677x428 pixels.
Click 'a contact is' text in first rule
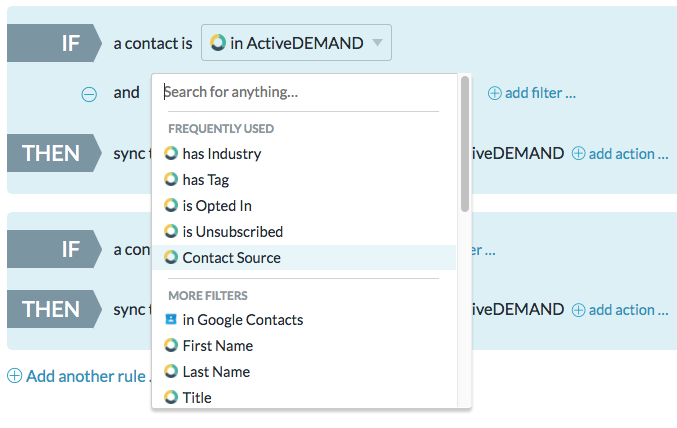(153, 43)
